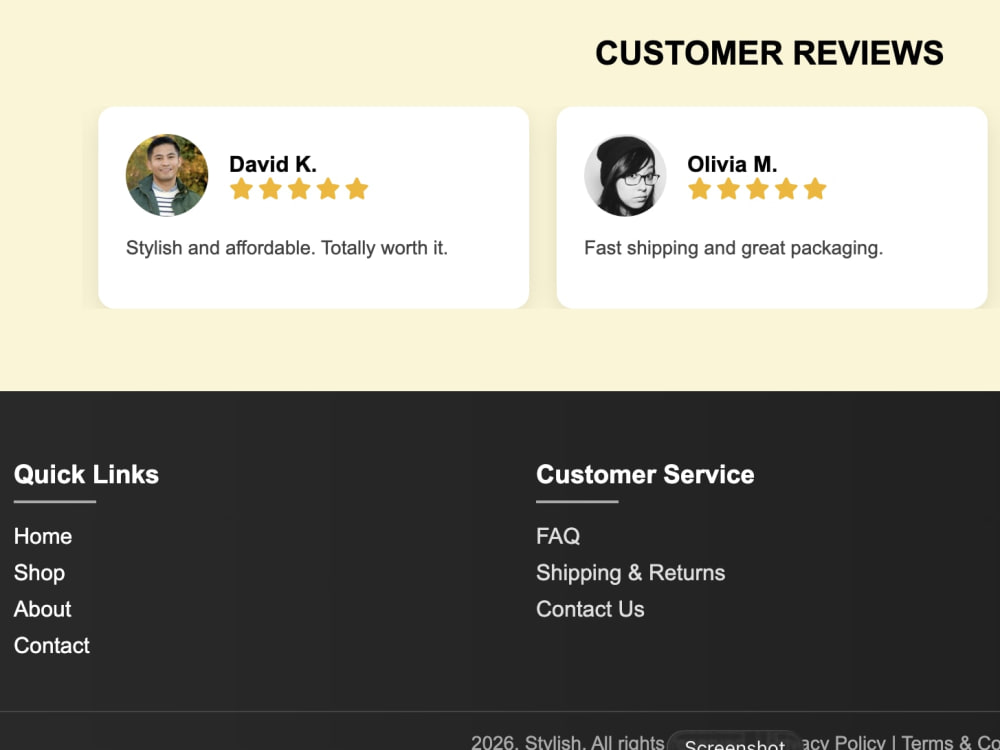Go to the Shop link in Quick Links
The width and height of the screenshot is (1000, 750).
click(x=40, y=573)
